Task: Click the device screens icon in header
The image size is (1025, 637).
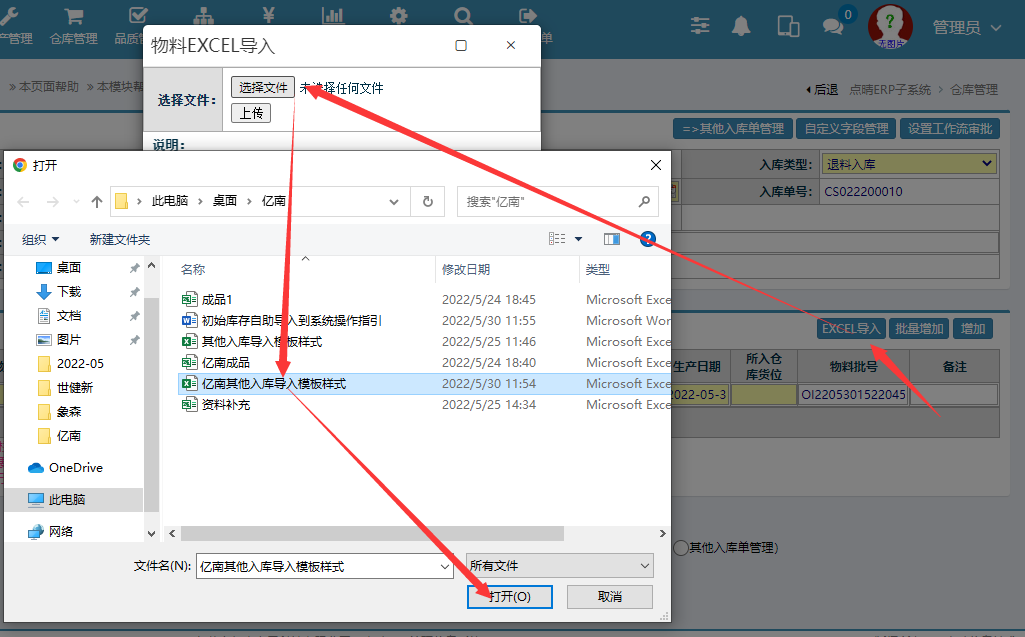Action: click(x=788, y=27)
